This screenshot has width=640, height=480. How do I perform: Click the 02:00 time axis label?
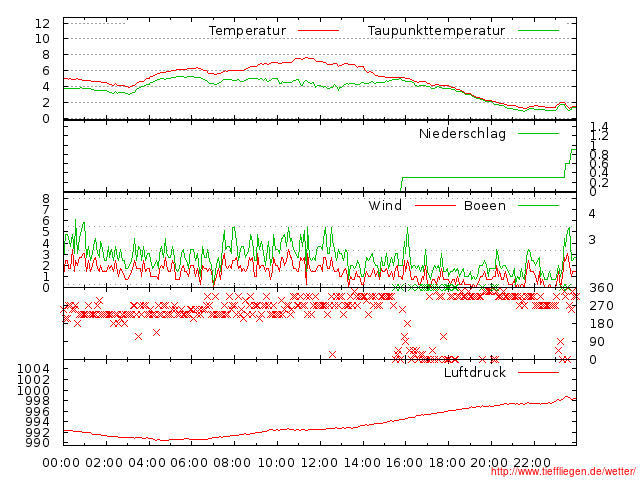pos(104,463)
